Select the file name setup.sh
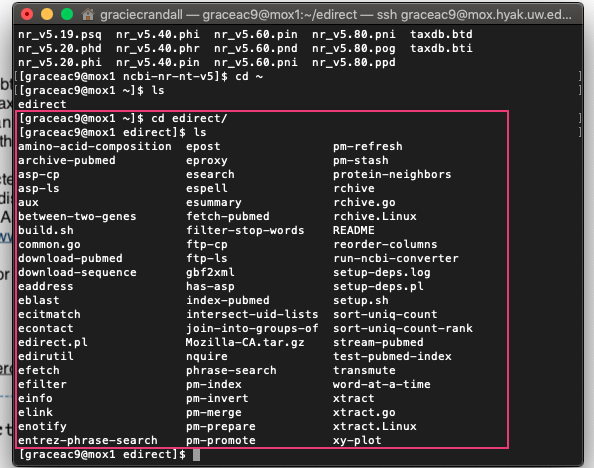 click(361, 301)
